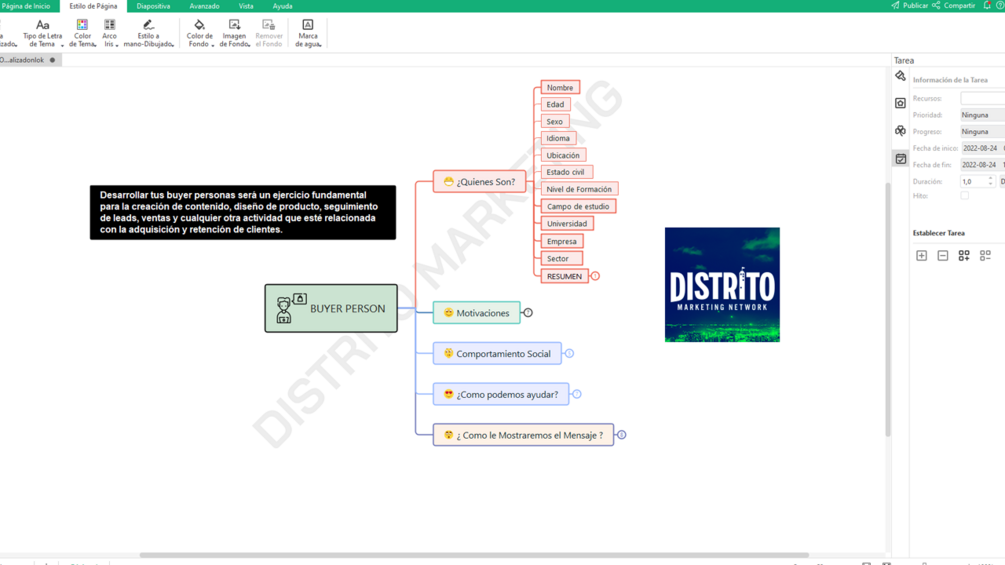Select the ¿Quienes Son? node
This screenshot has width=1005, height=565.
click(479, 181)
